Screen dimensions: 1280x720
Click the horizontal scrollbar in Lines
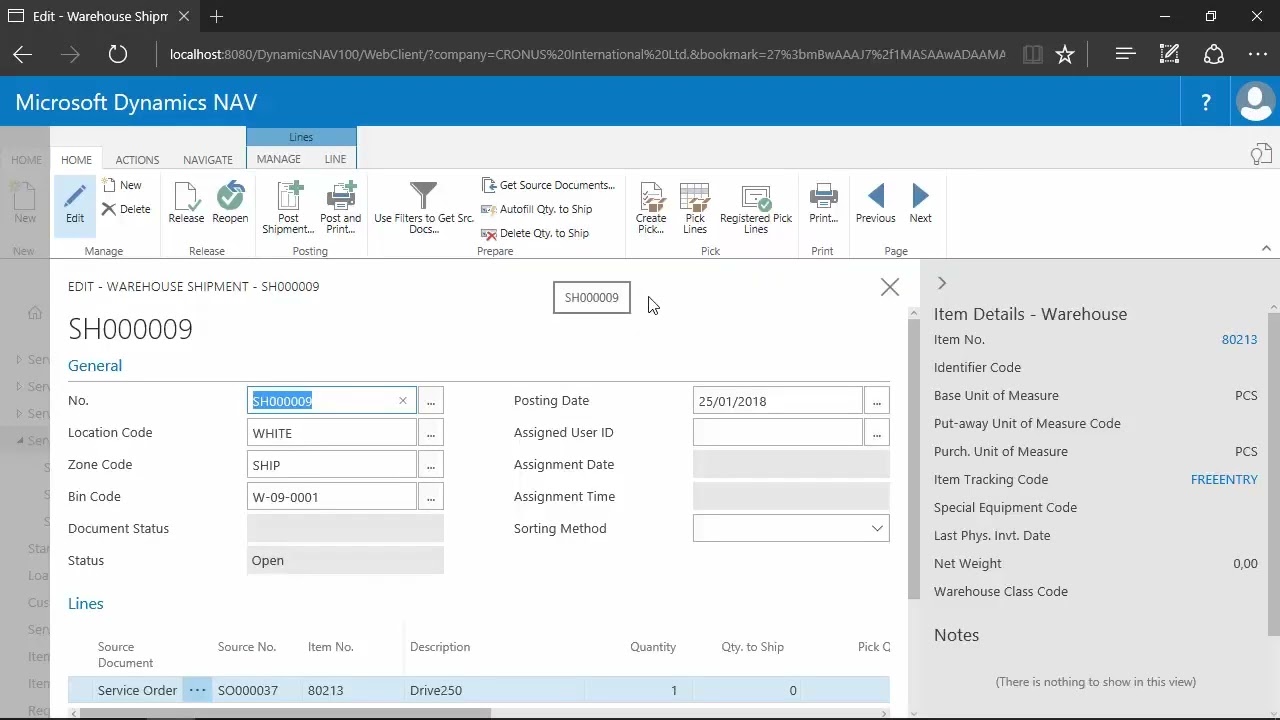pos(285,713)
